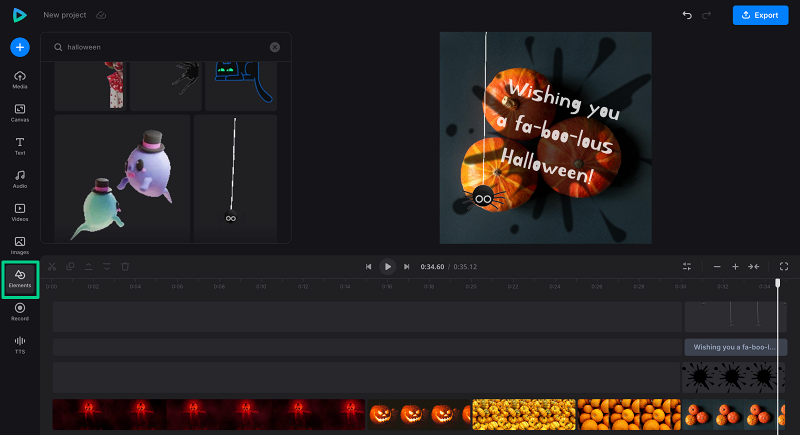Zoom in on the timeline
This screenshot has height=435, width=800.
[735, 267]
